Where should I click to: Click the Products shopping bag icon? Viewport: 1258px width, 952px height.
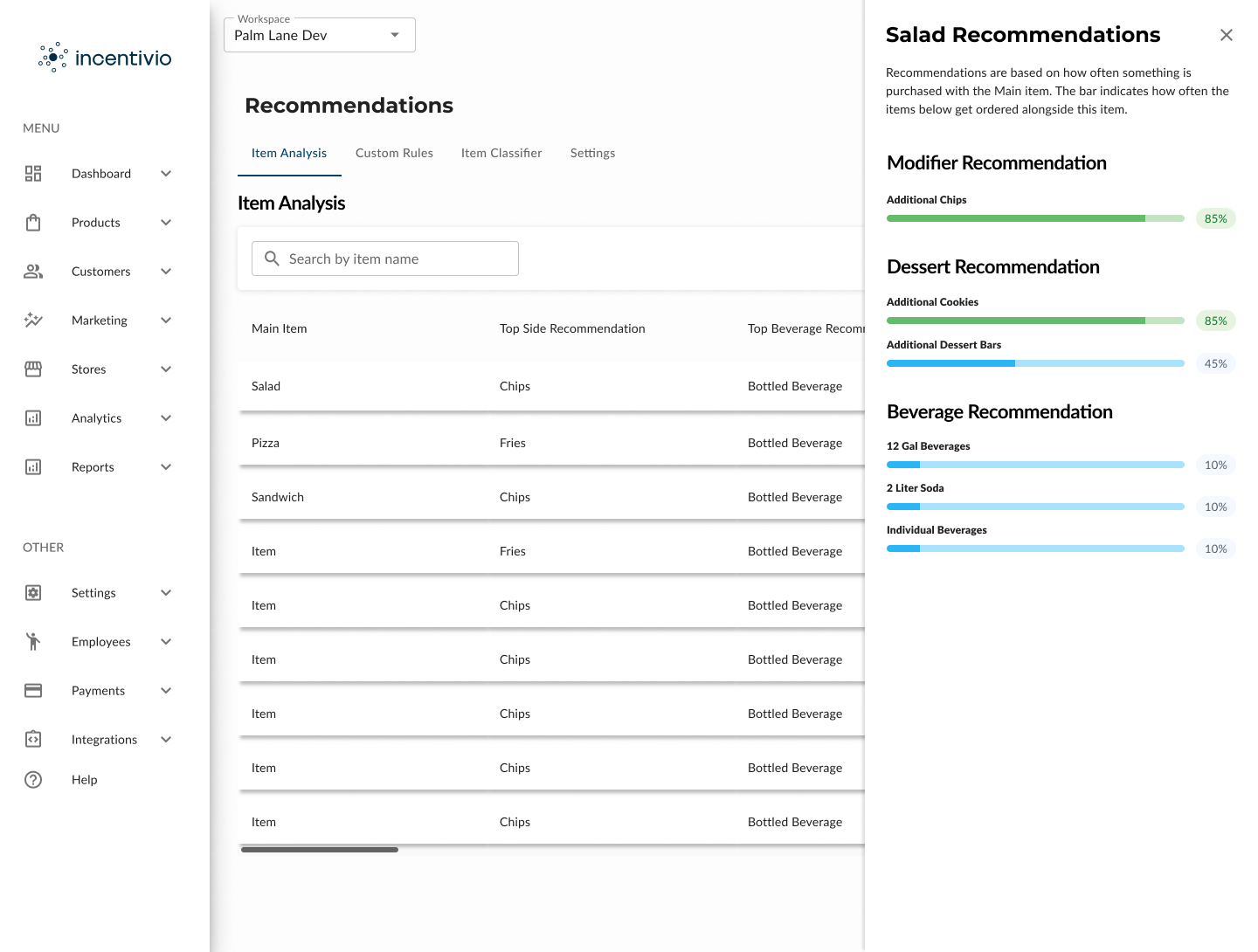pos(33,223)
